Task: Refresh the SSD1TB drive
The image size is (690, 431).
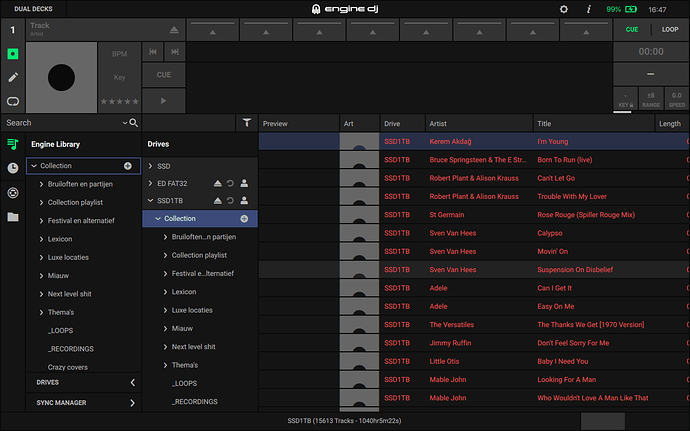Action: click(230, 200)
